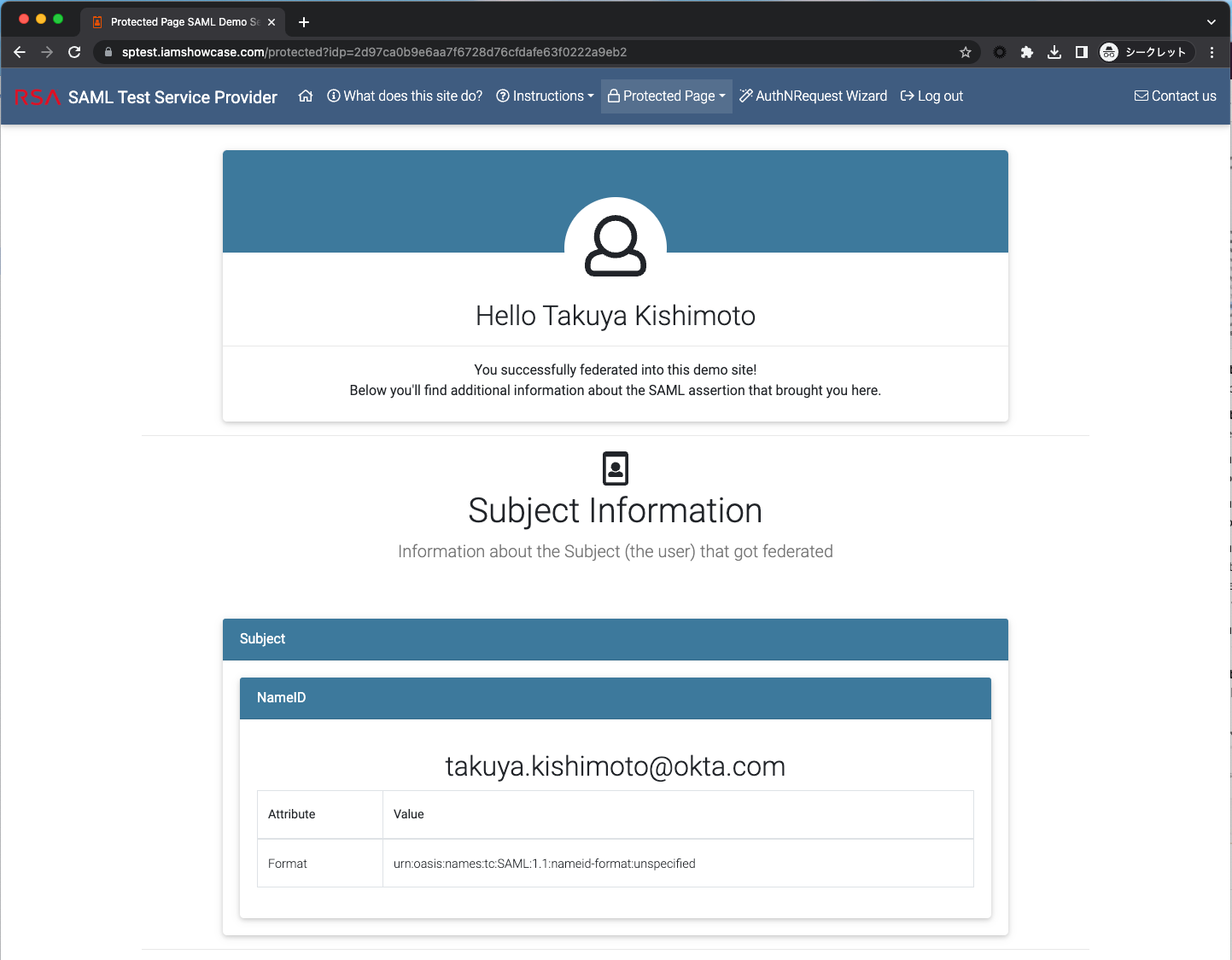Expand the Protected Page dropdown
The width and height of the screenshot is (1232, 960).
[667, 96]
